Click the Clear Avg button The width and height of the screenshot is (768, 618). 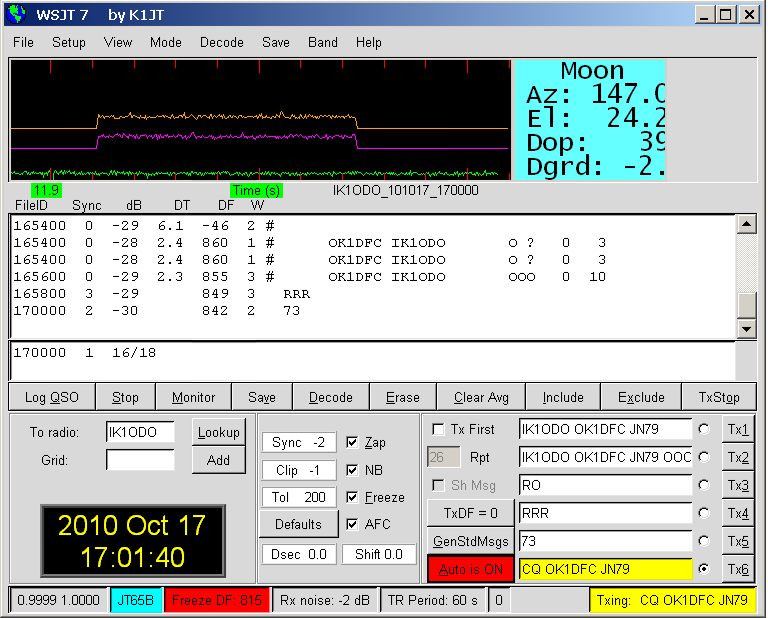click(480, 397)
